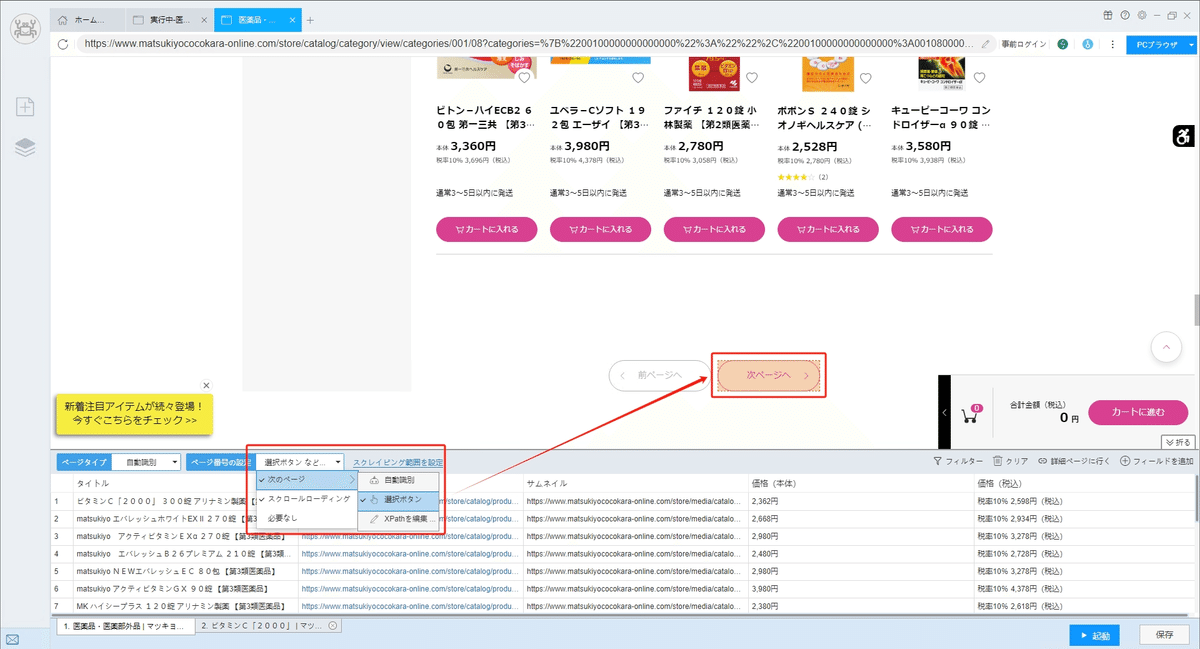
Task: Click the 起動 start button
Action: pyautogui.click(x=1094, y=635)
